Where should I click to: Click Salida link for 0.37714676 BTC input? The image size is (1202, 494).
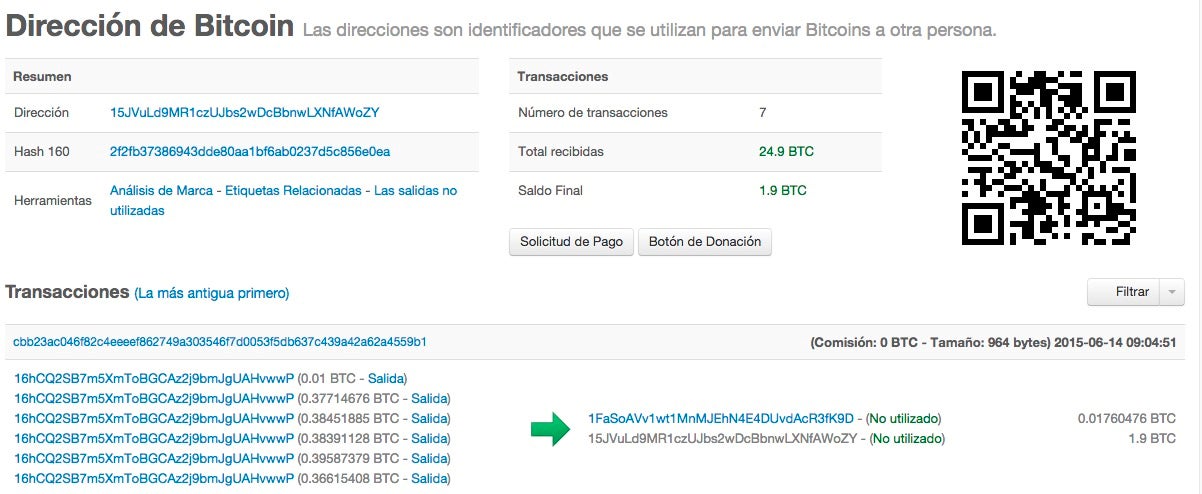tap(431, 398)
